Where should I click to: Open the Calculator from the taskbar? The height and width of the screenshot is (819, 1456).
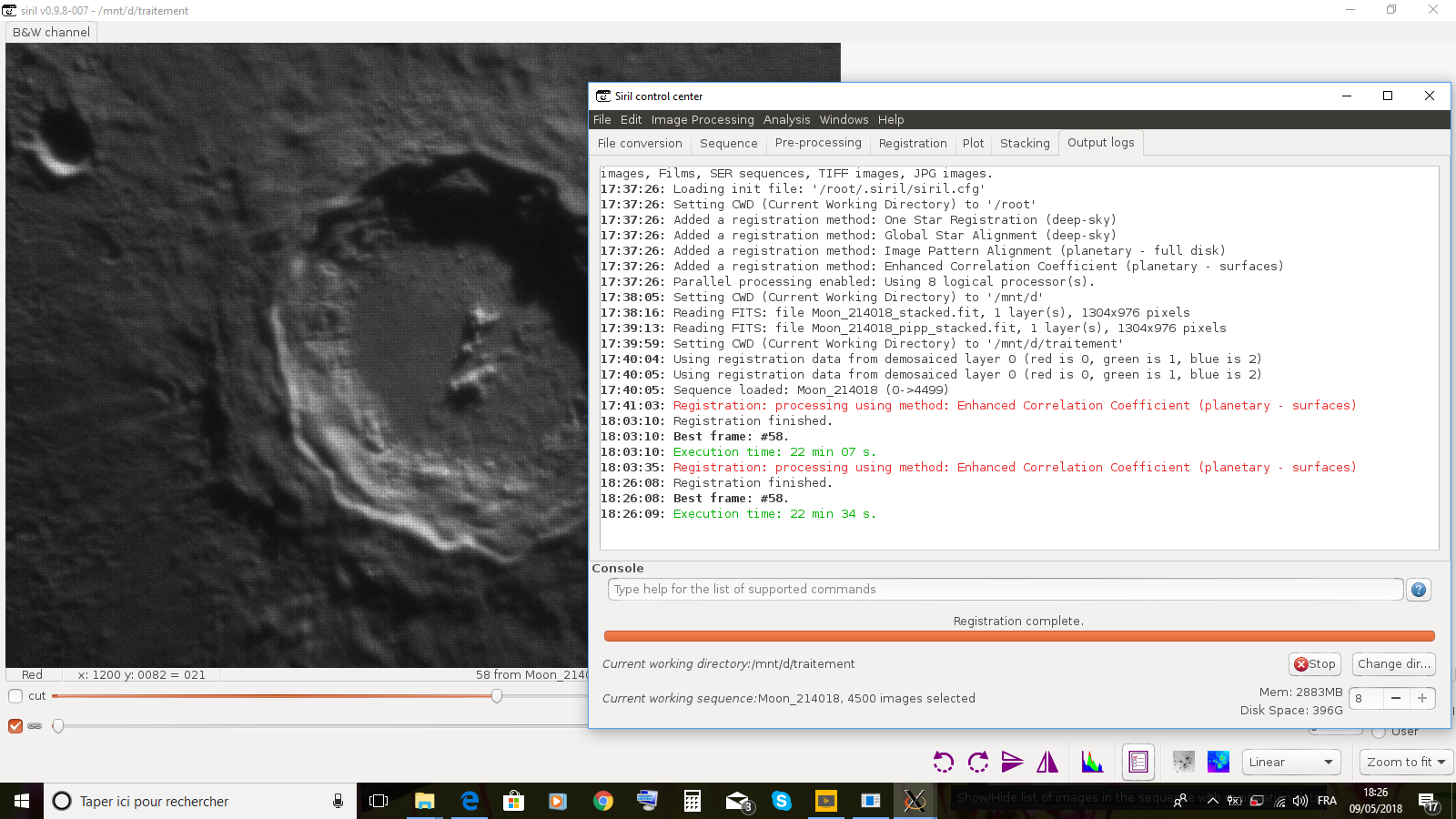click(692, 801)
